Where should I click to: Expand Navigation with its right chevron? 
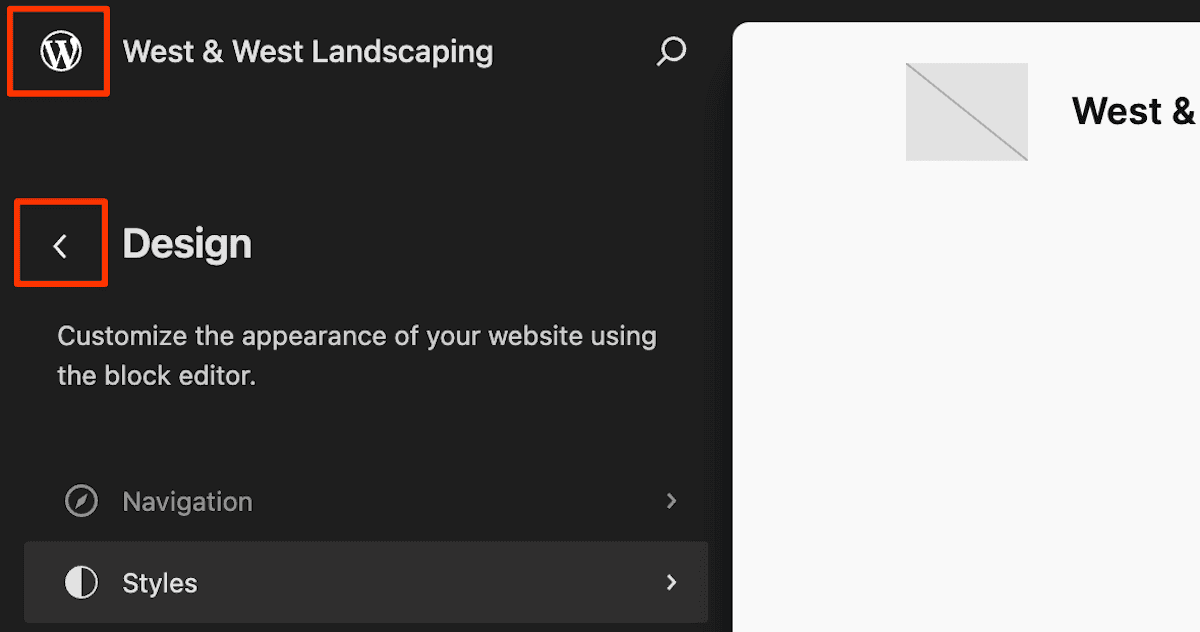[672, 501]
